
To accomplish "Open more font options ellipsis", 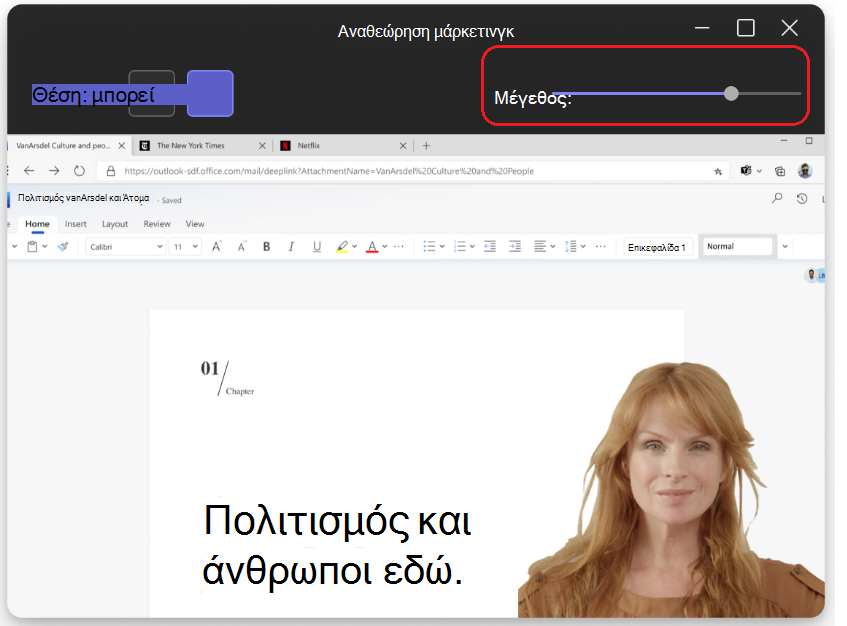I will 399,246.
